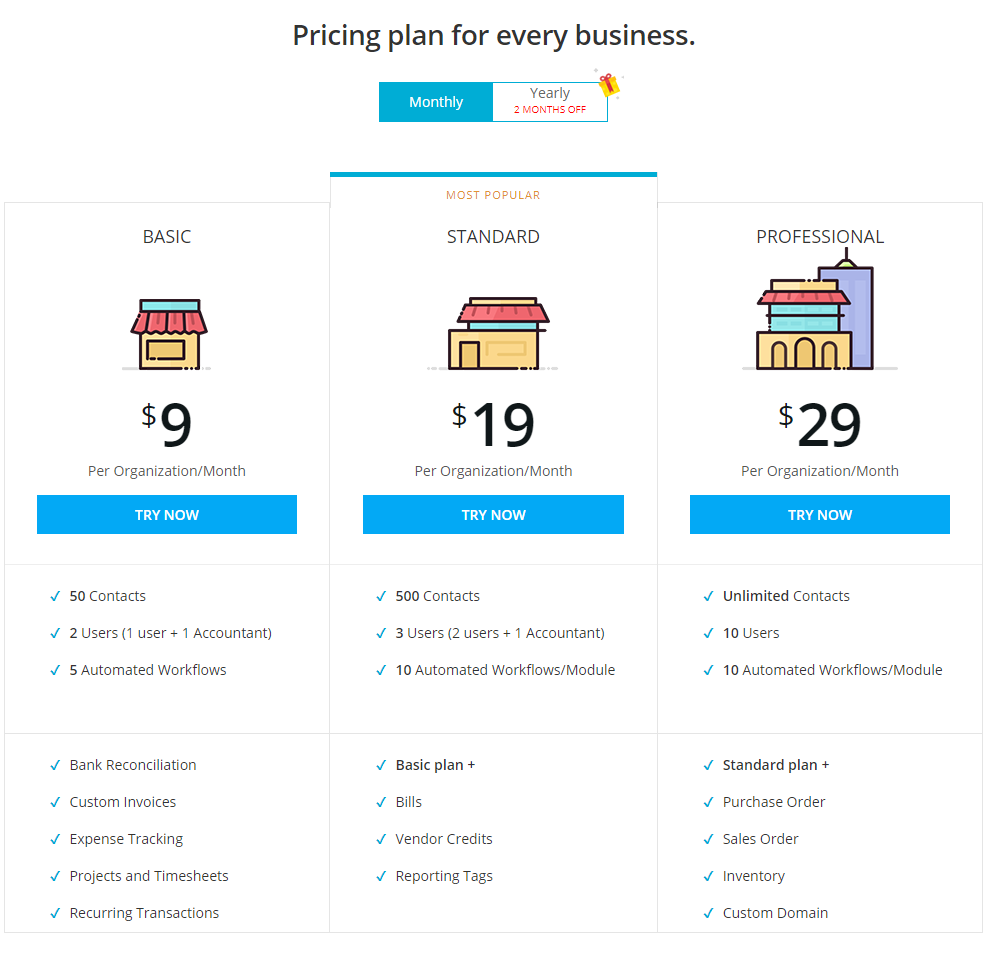Try the Professional plan now
This screenshot has height=968, width=996.
tap(820, 514)
